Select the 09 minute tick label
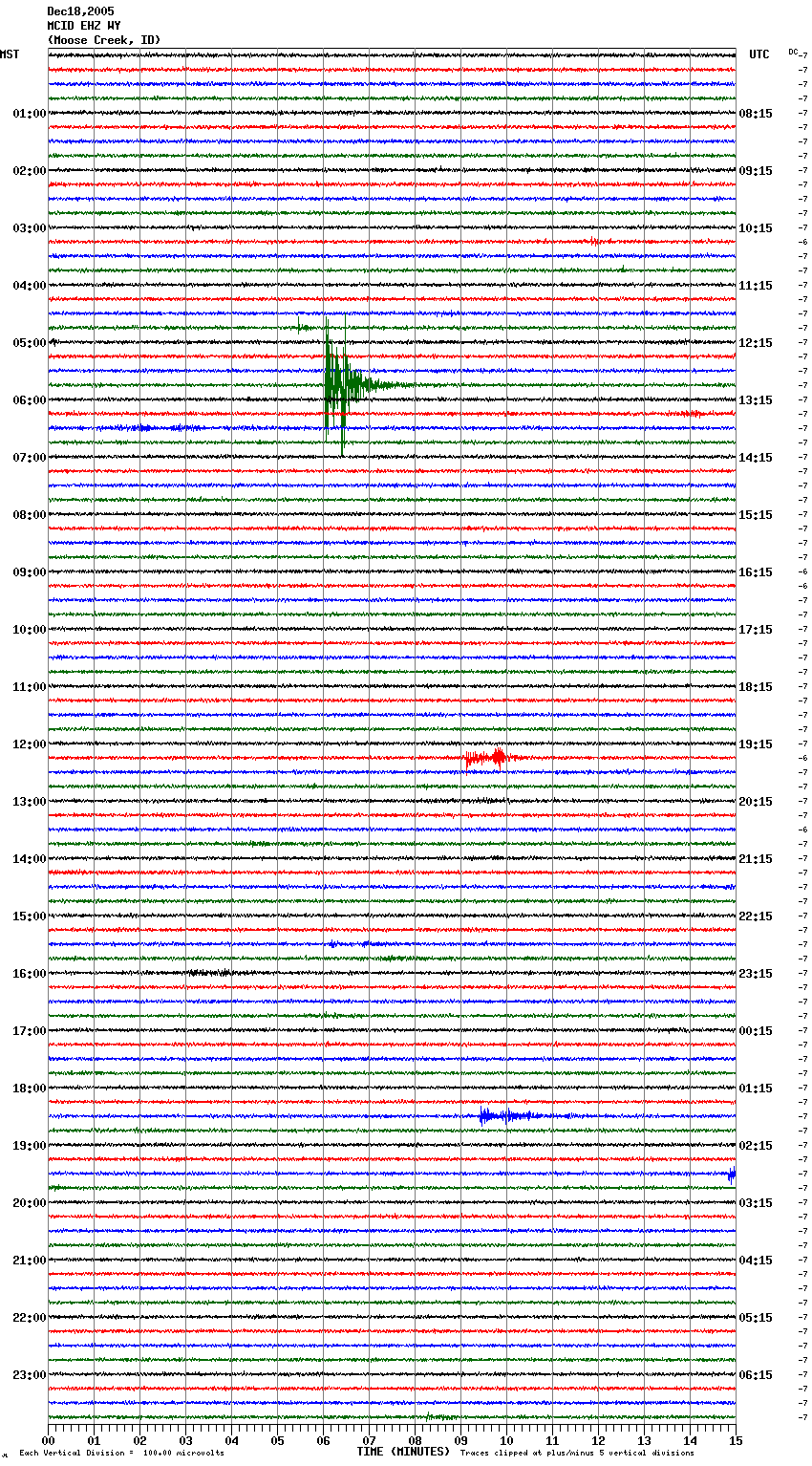The height and width of the screenshot is (1466, 812). tap(460, 1440)
